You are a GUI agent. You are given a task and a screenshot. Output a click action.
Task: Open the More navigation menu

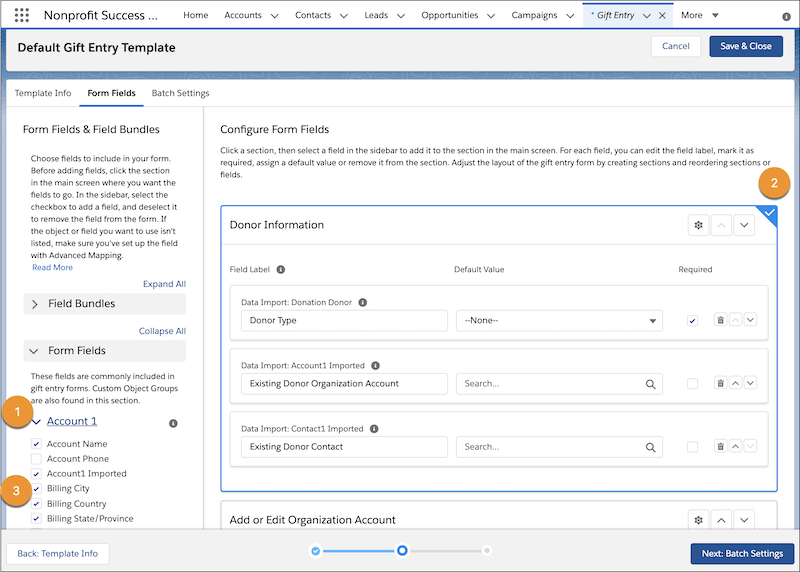[x=699, y=15]
